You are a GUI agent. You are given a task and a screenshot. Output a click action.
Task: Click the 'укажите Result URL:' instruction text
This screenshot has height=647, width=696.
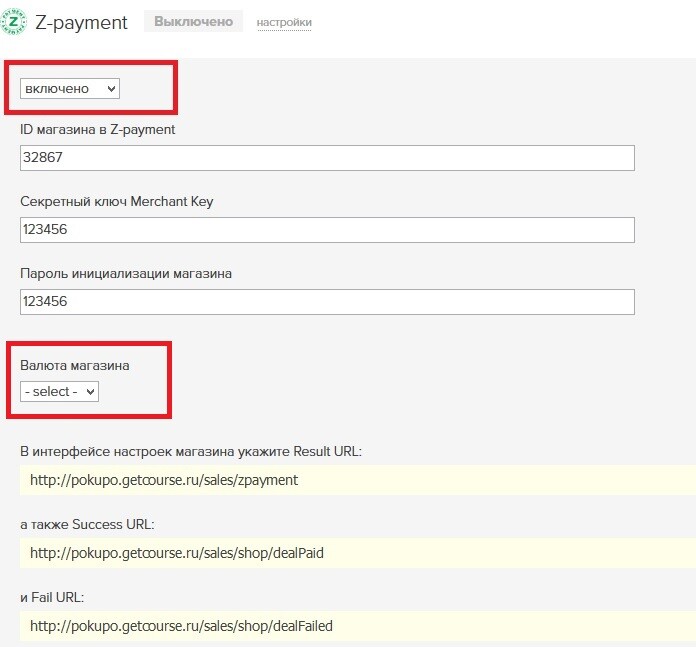[x=300, y=451]
